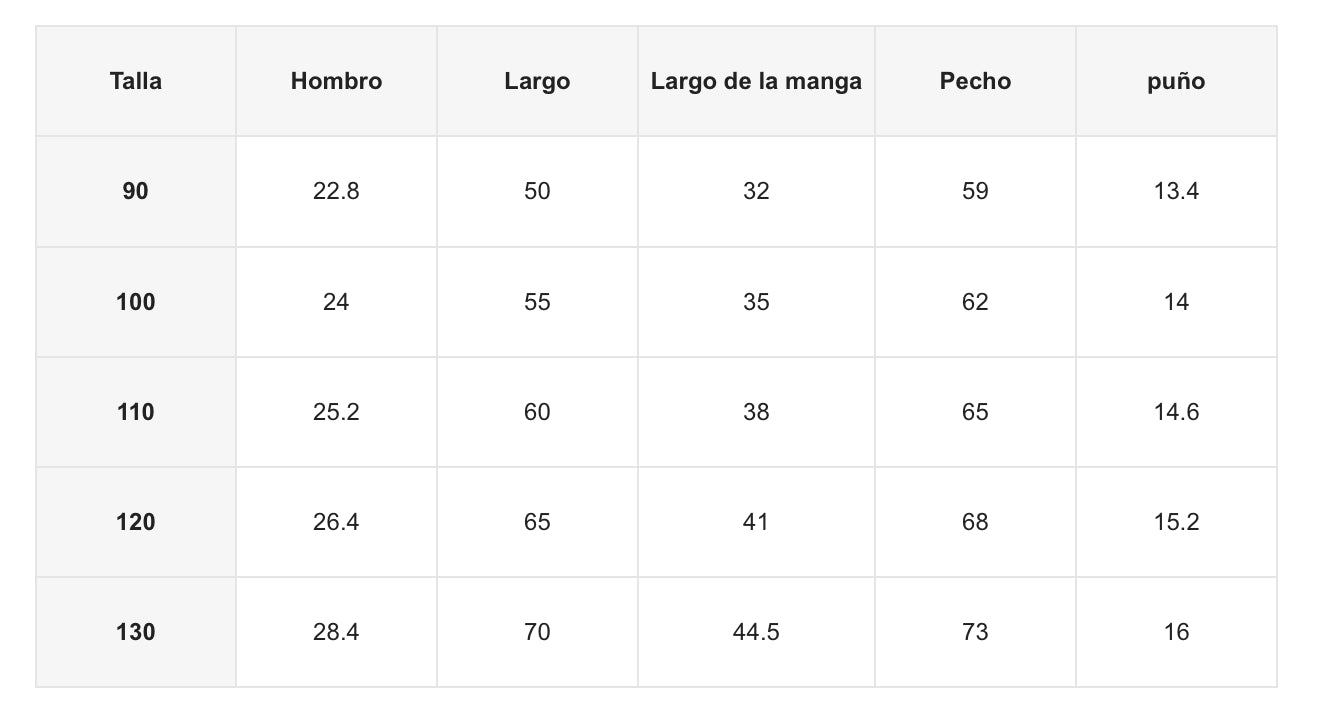Click the Largo column header

(537, 81)
